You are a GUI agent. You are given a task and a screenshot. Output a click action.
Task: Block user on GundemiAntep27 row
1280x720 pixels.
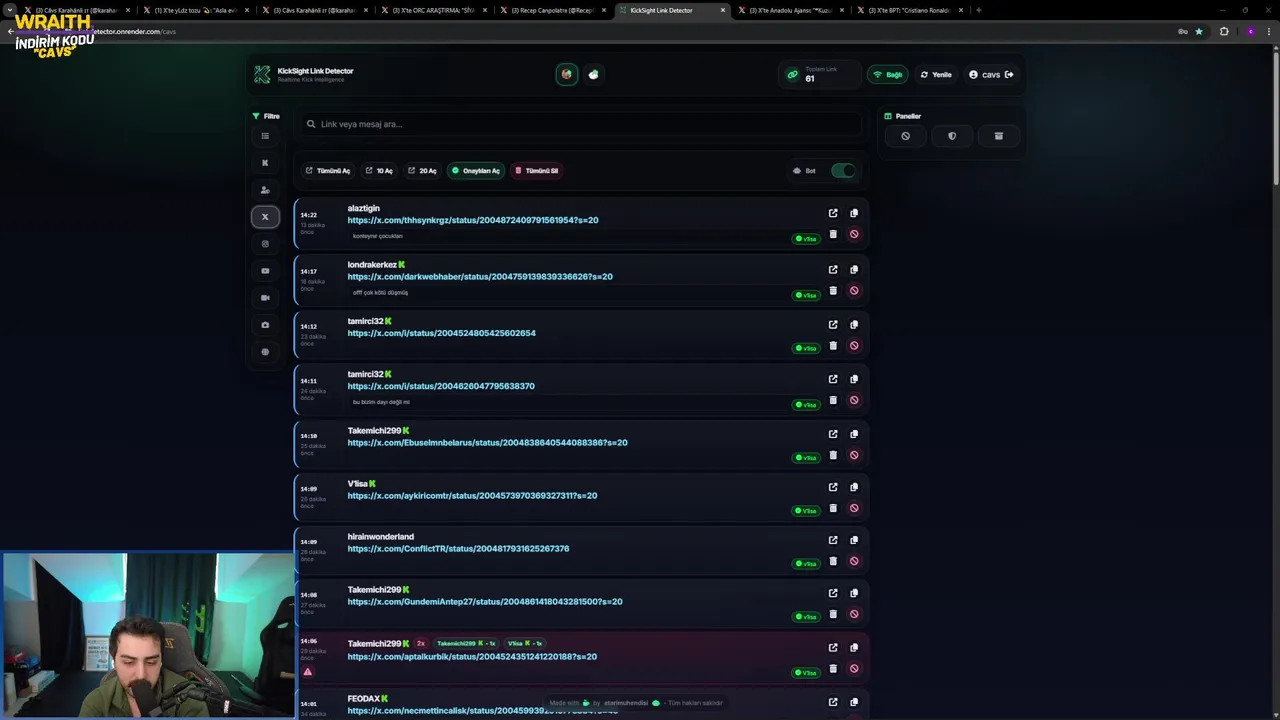[x=854, y=614]
